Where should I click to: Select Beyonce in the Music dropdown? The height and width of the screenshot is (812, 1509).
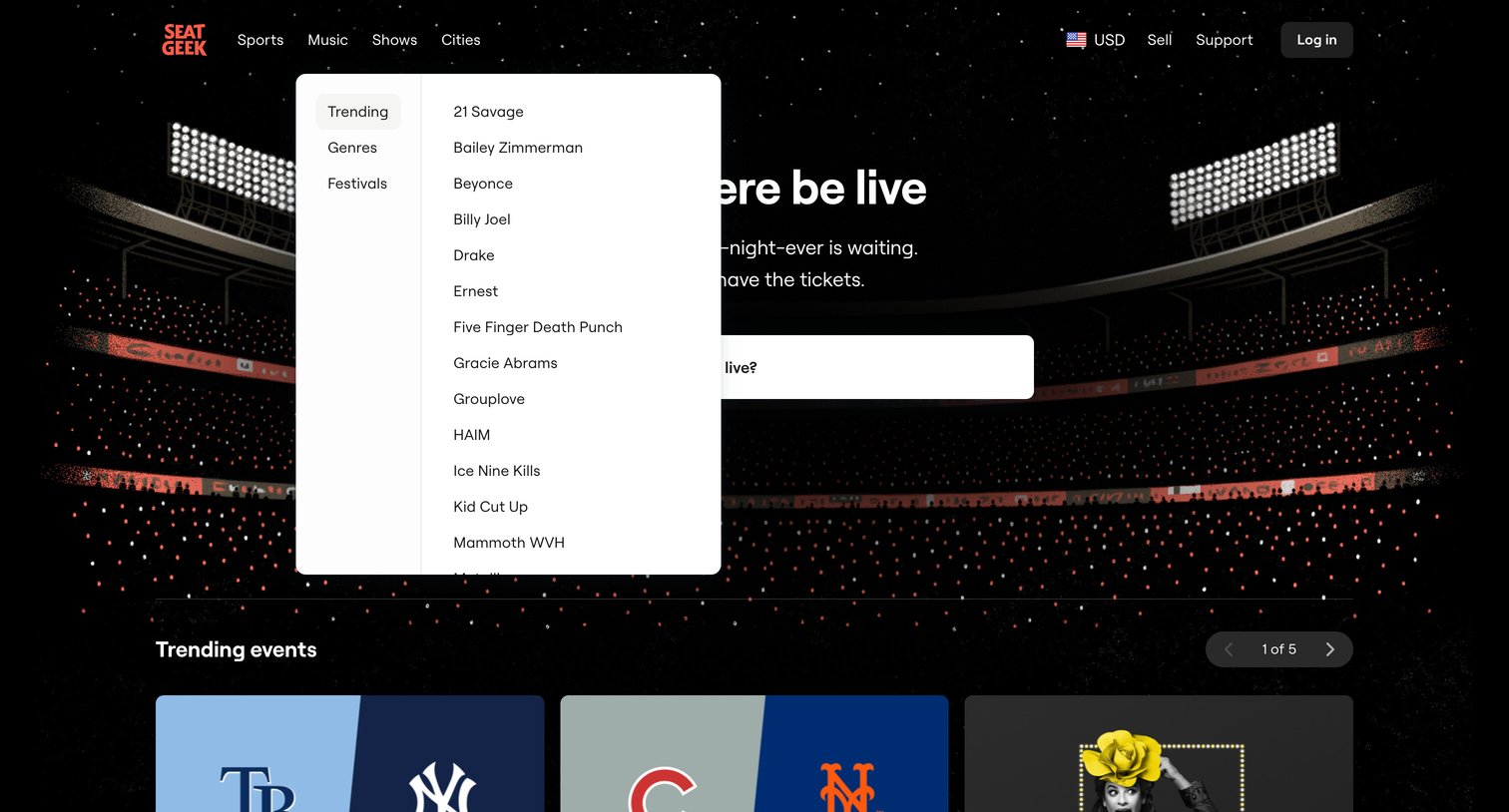click(483, 184)
